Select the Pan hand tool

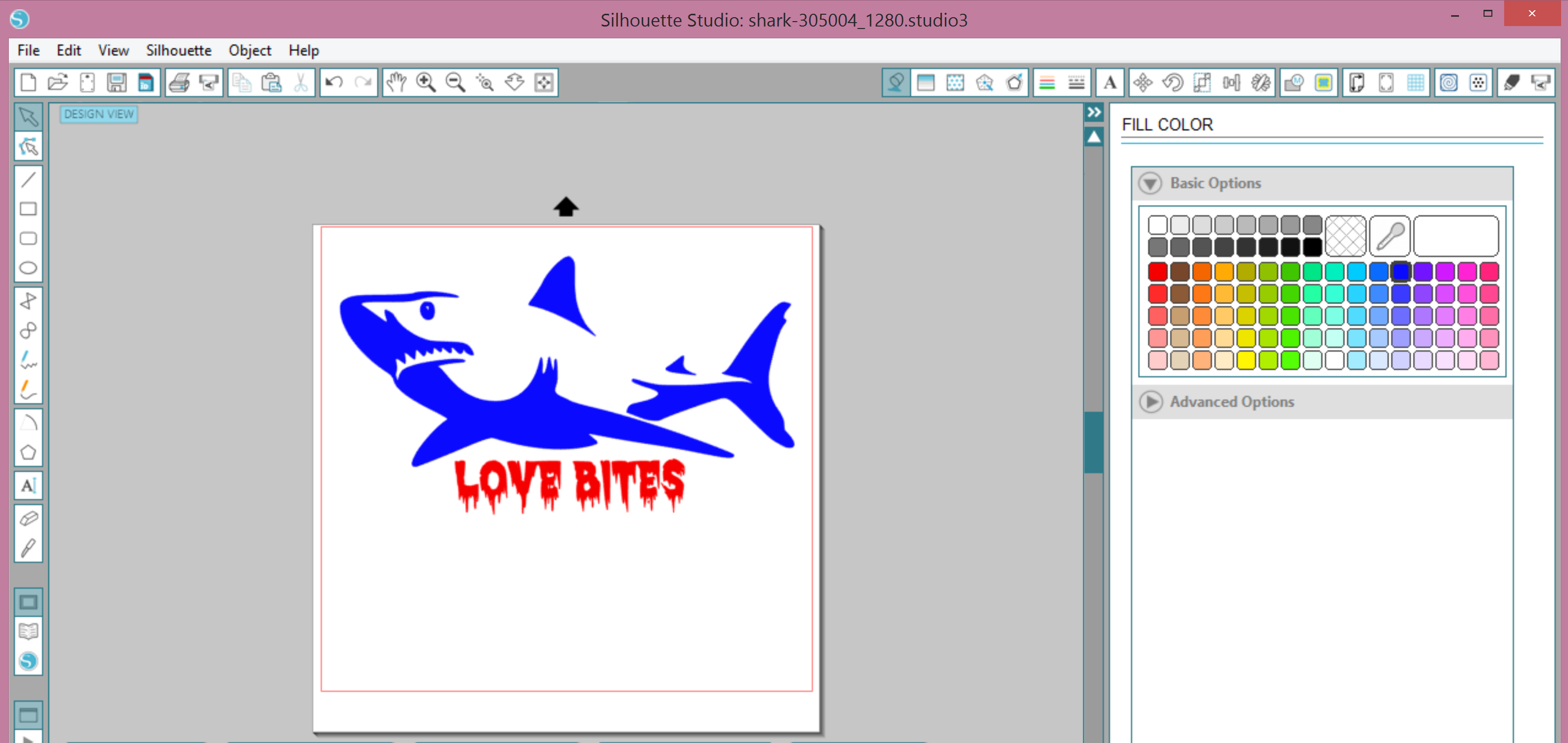pos(396,82)
